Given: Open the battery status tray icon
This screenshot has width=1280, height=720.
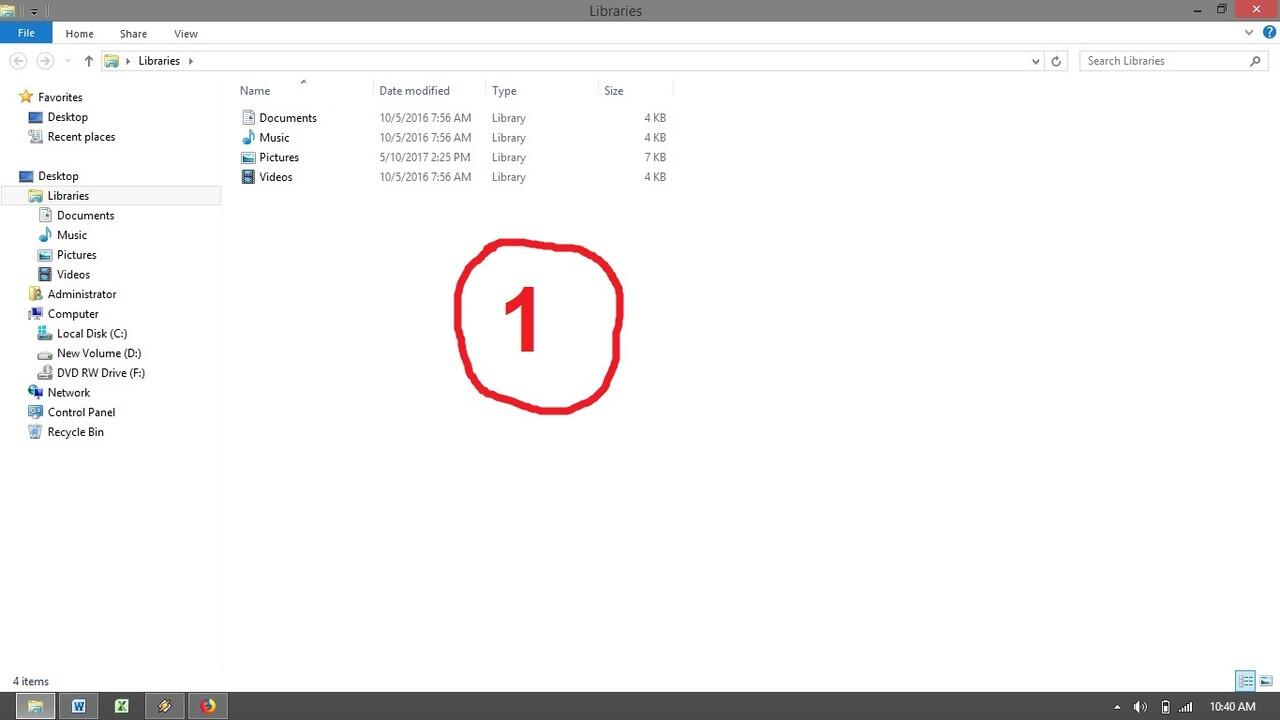Looking at the screenshot, I should click(1165, 707).
